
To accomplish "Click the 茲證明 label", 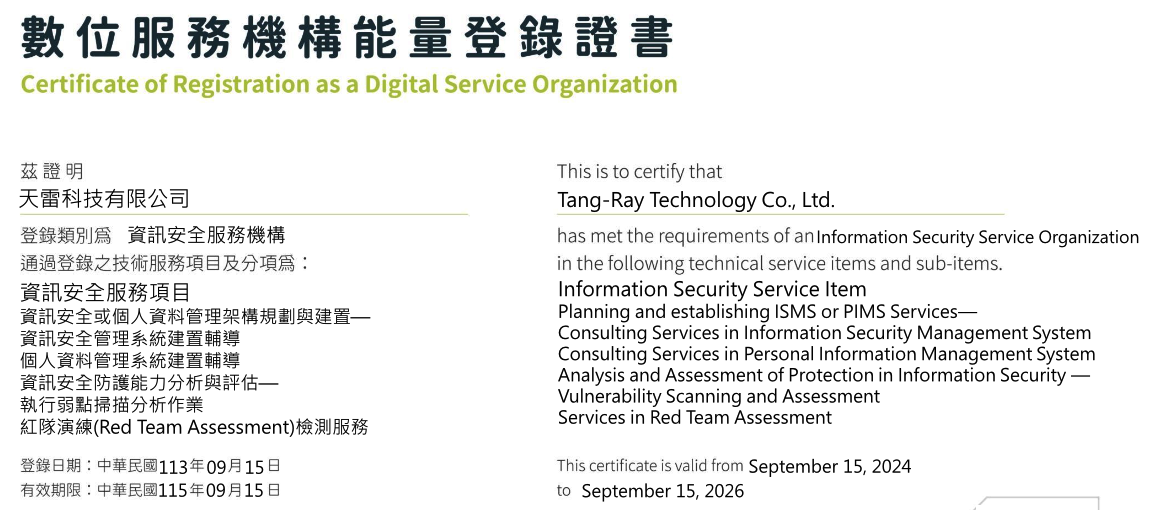I will [x=52, y=172].
